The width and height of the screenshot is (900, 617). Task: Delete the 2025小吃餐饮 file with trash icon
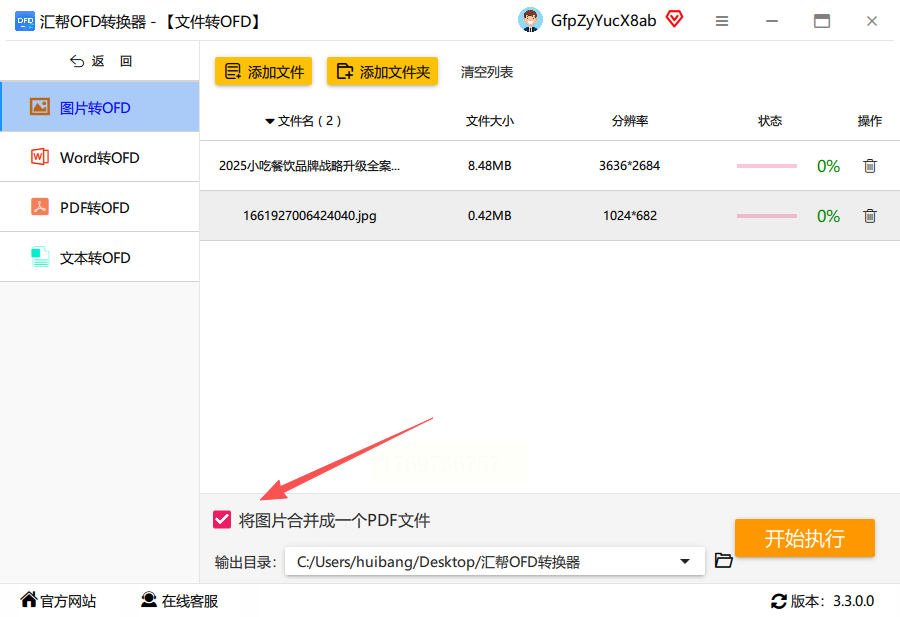point(870,166)
